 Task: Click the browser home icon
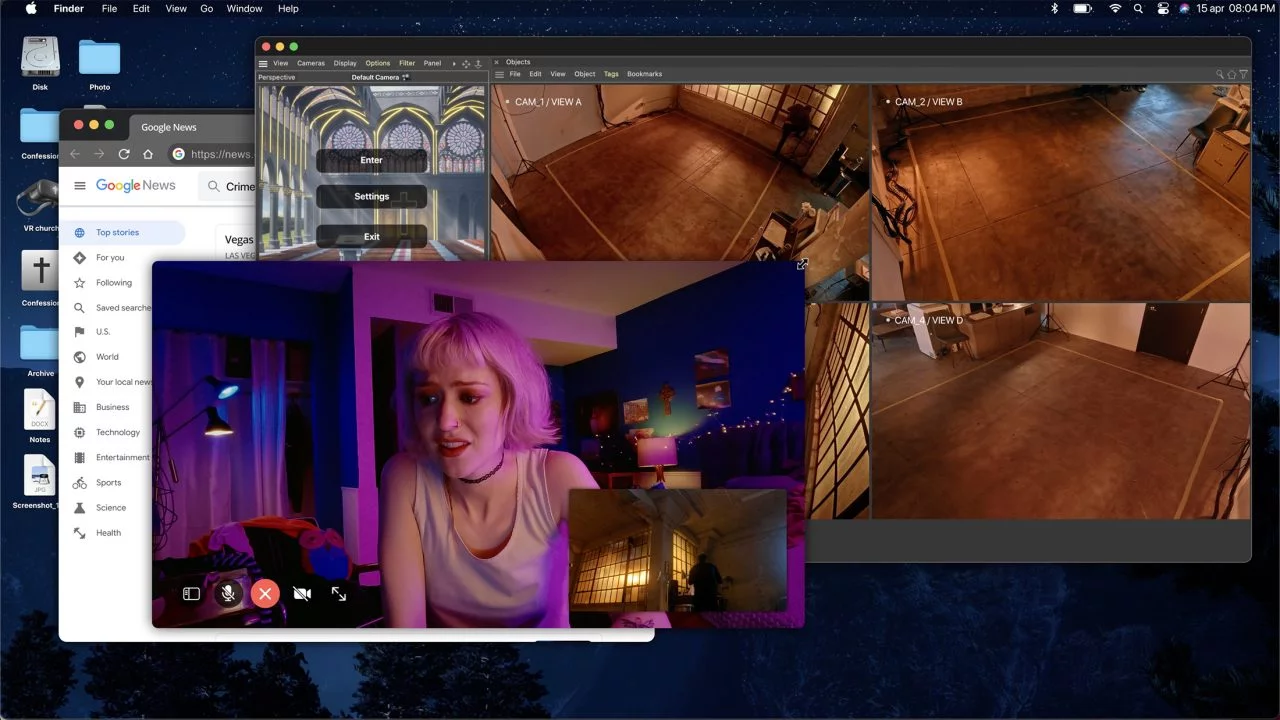(x=148, y=154)
